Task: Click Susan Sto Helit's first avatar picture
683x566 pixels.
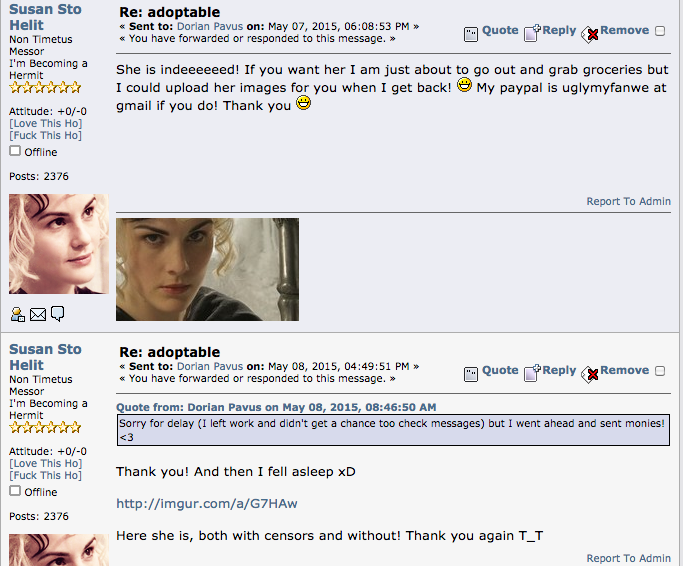Action: [x=59, y=244]
